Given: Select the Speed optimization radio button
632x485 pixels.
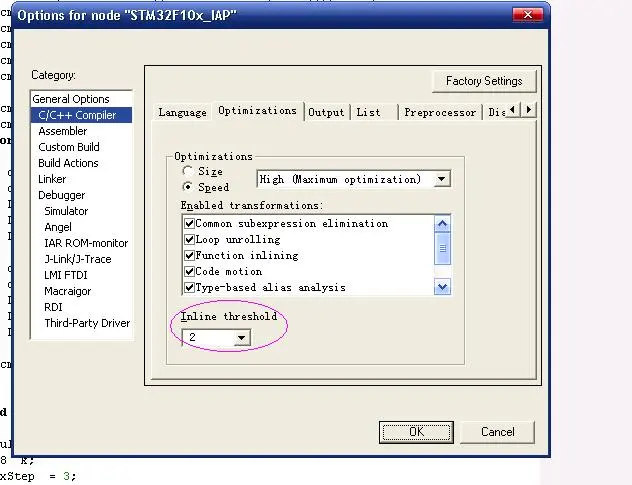Looking at the screenshot, I should pyautogui.click(x=187, y=187).
